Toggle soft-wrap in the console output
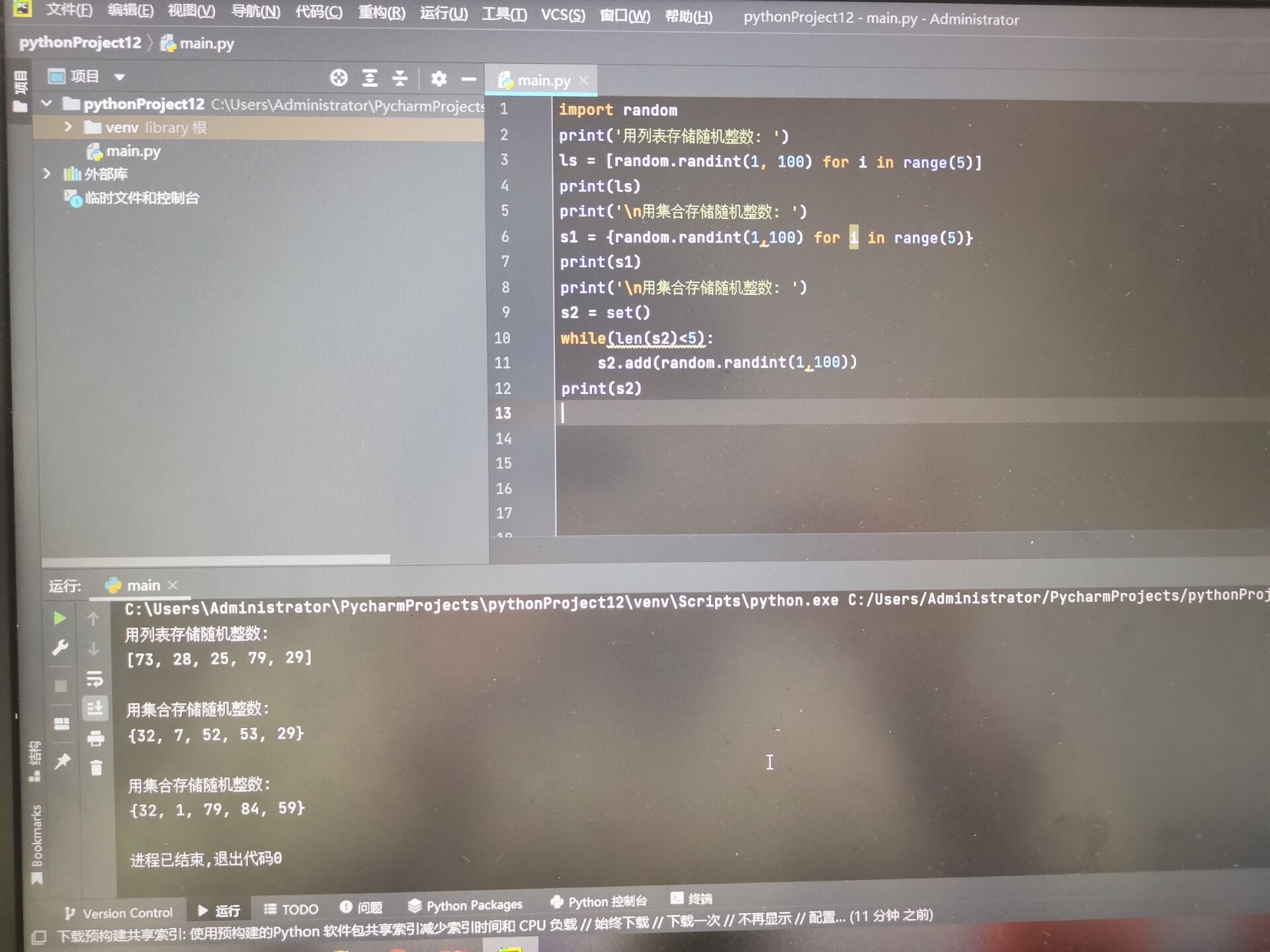 [95, 678]
